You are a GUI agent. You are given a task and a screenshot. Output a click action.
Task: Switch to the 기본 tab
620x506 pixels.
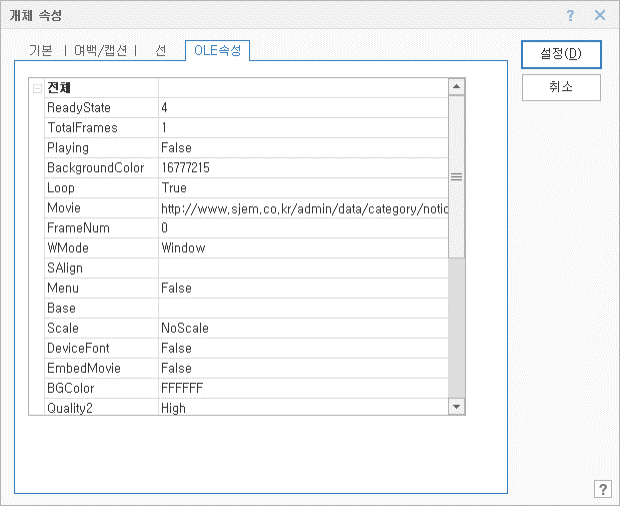click(40, 50)
